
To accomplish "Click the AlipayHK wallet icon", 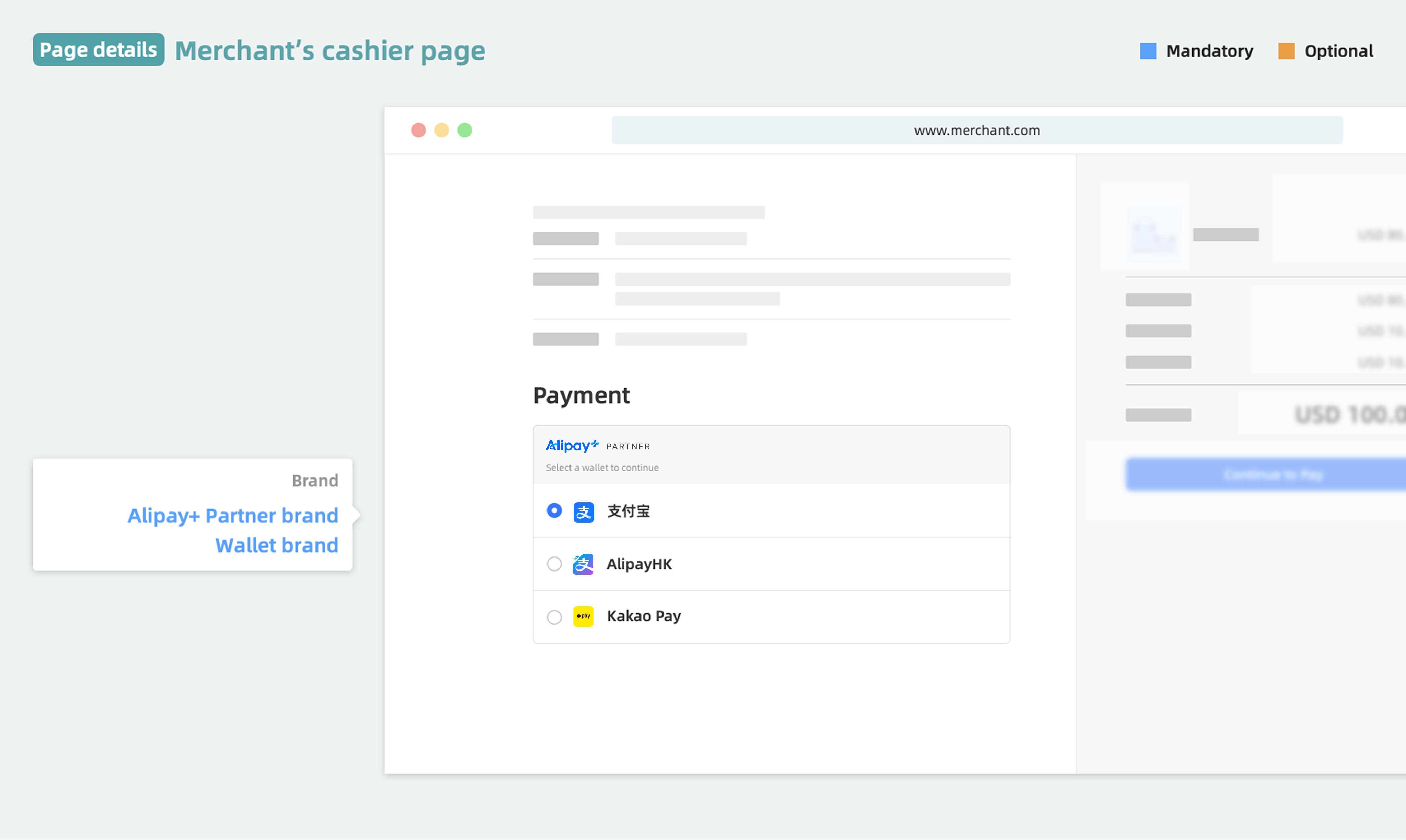I will coord(584,564).
